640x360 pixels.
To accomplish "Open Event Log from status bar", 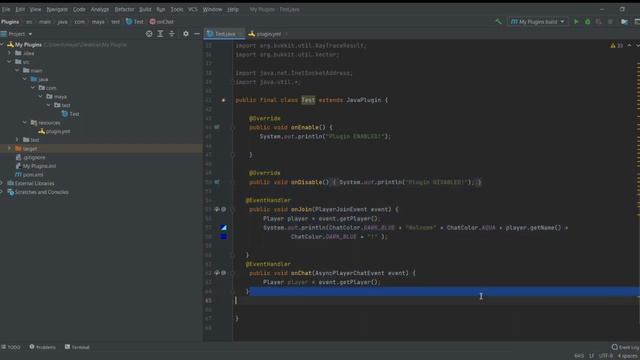I will click(625, 347).
